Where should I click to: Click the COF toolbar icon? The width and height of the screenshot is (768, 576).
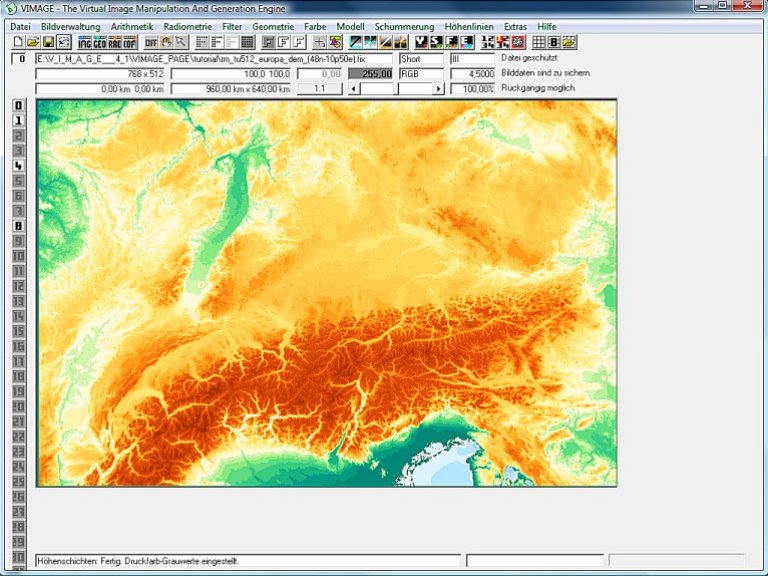130,42
